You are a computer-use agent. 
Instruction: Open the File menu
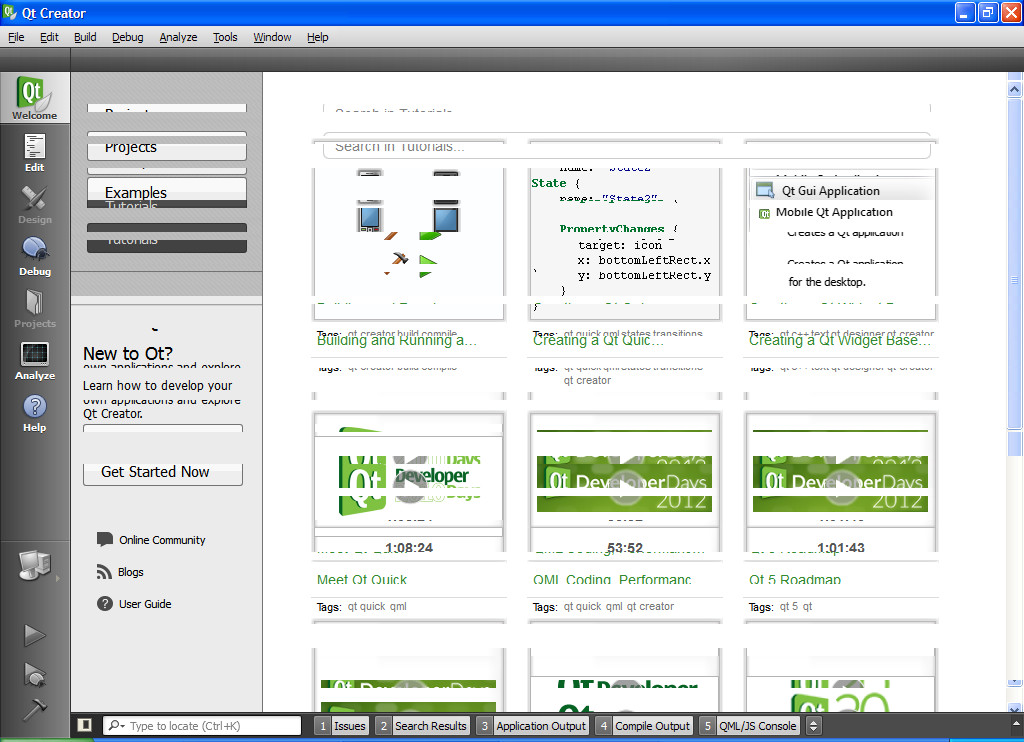(16, 37)
